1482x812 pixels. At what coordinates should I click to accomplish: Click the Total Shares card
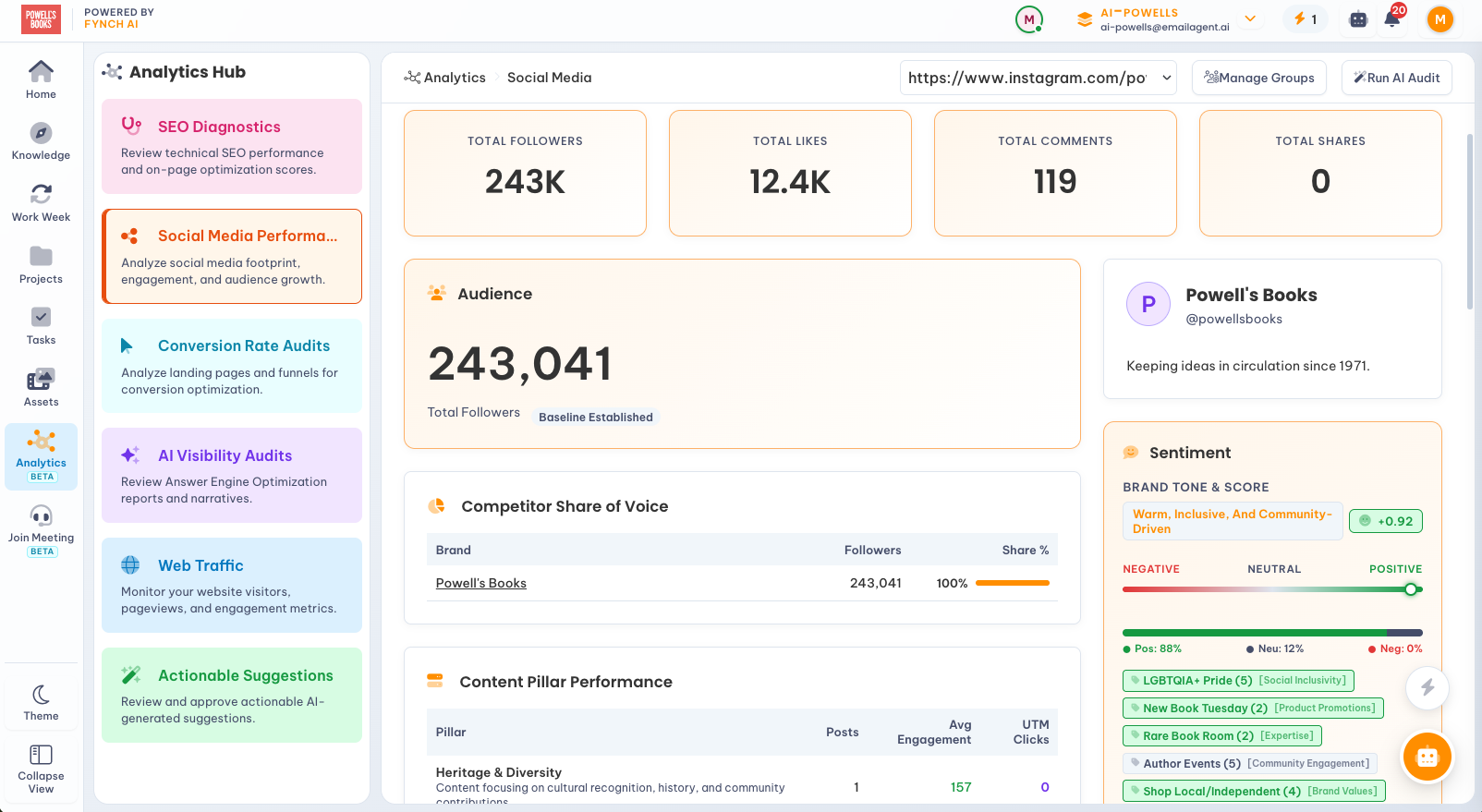pyautogui.click(x=1320, y=173)
